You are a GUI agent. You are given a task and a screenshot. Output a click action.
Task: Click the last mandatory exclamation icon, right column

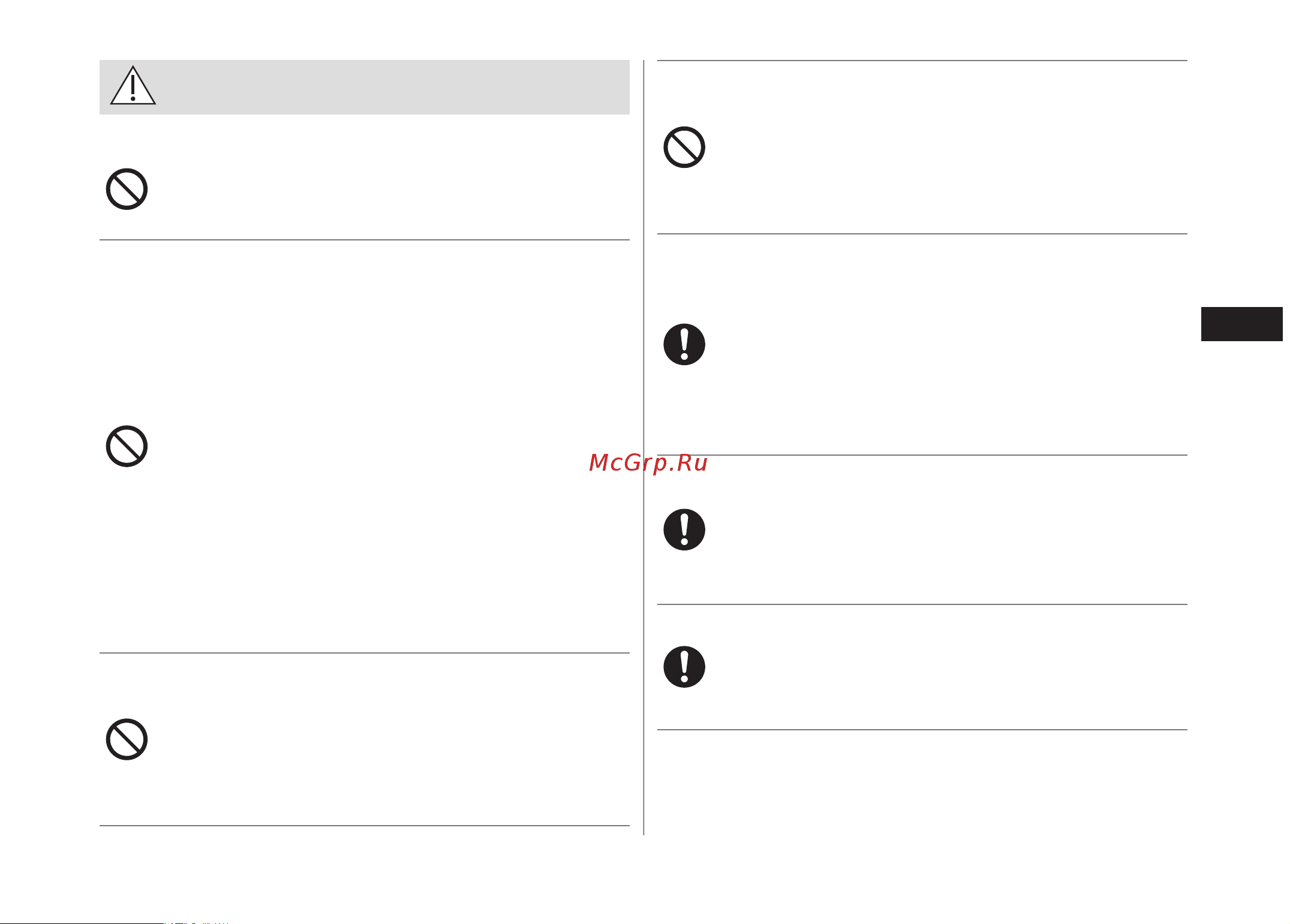684,667
